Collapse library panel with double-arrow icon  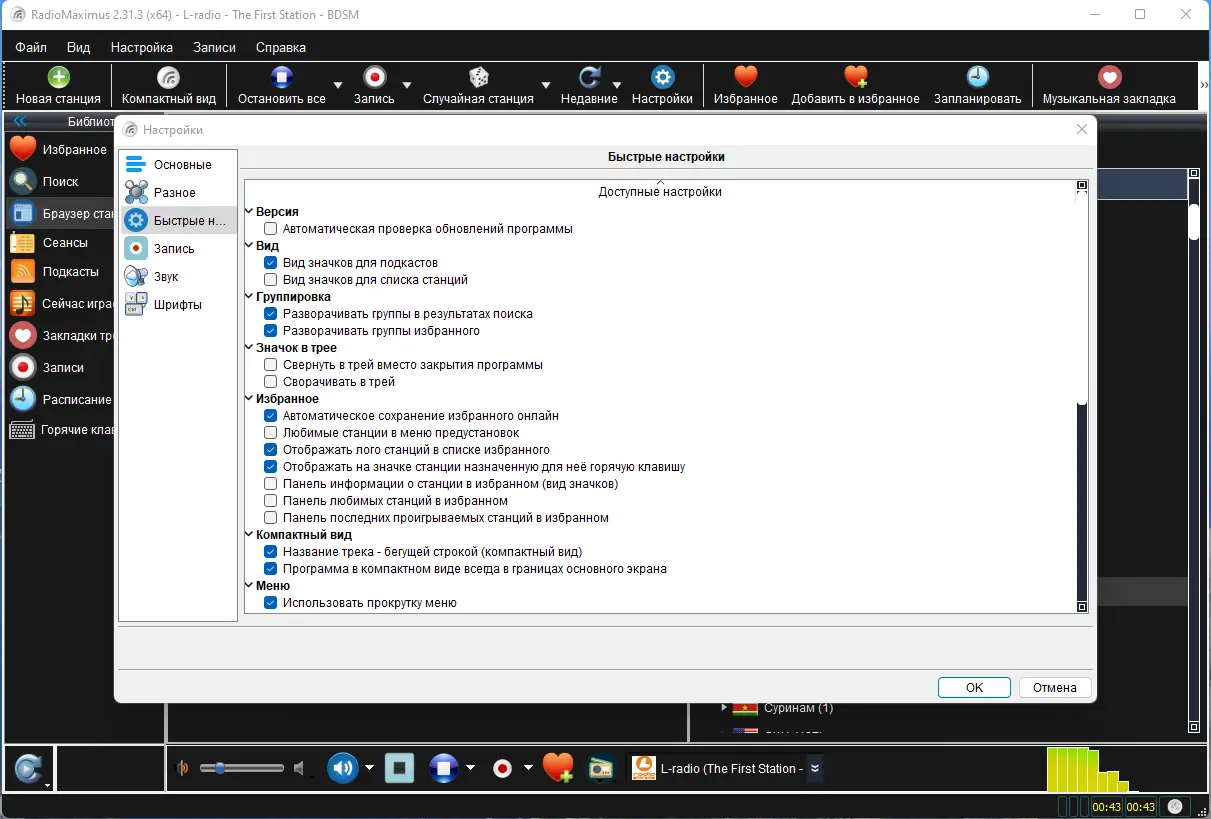(x=20, y=122)
